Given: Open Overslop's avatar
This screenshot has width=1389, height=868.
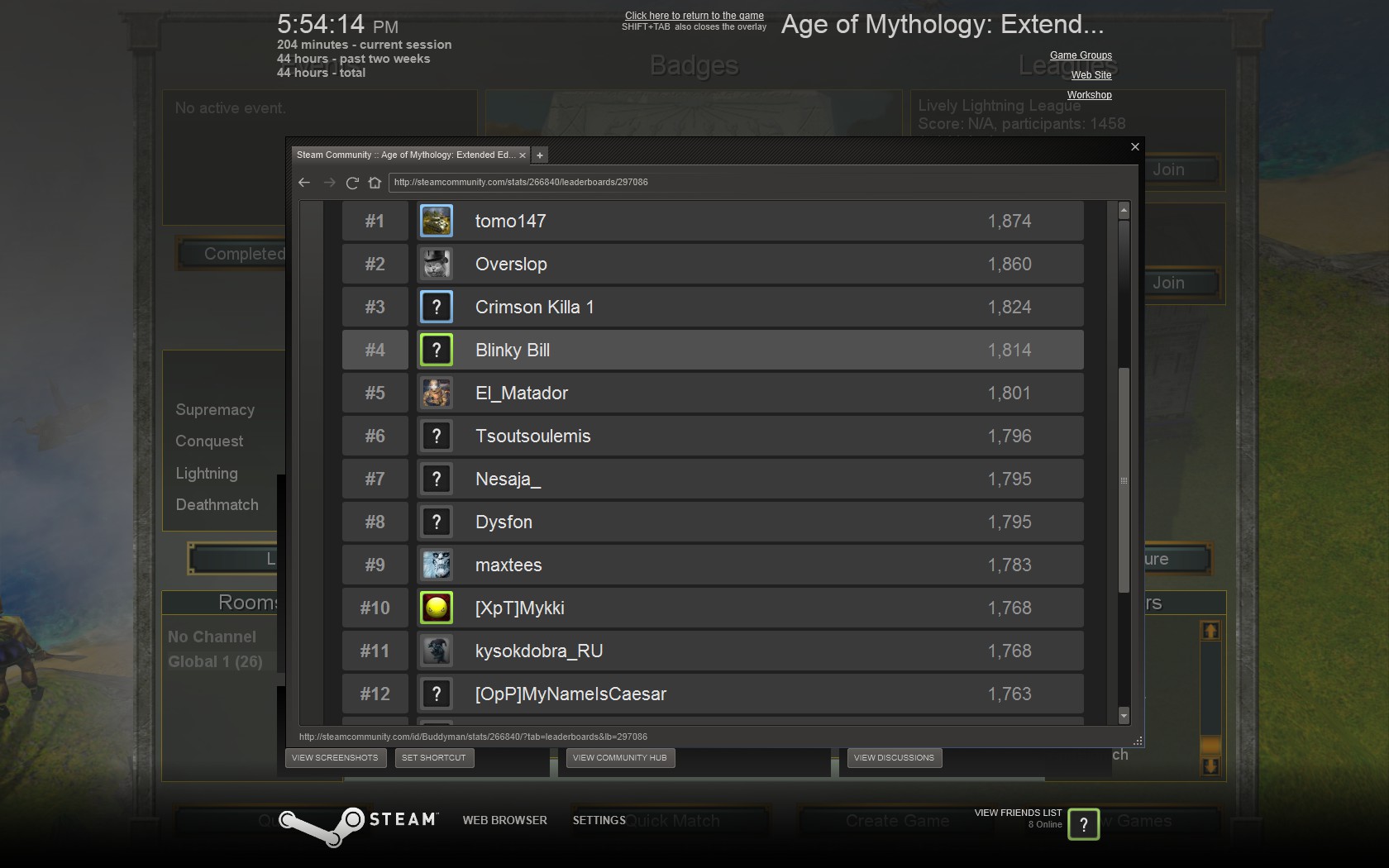Looking at the screenshot, I should click(x=437, y=264).
